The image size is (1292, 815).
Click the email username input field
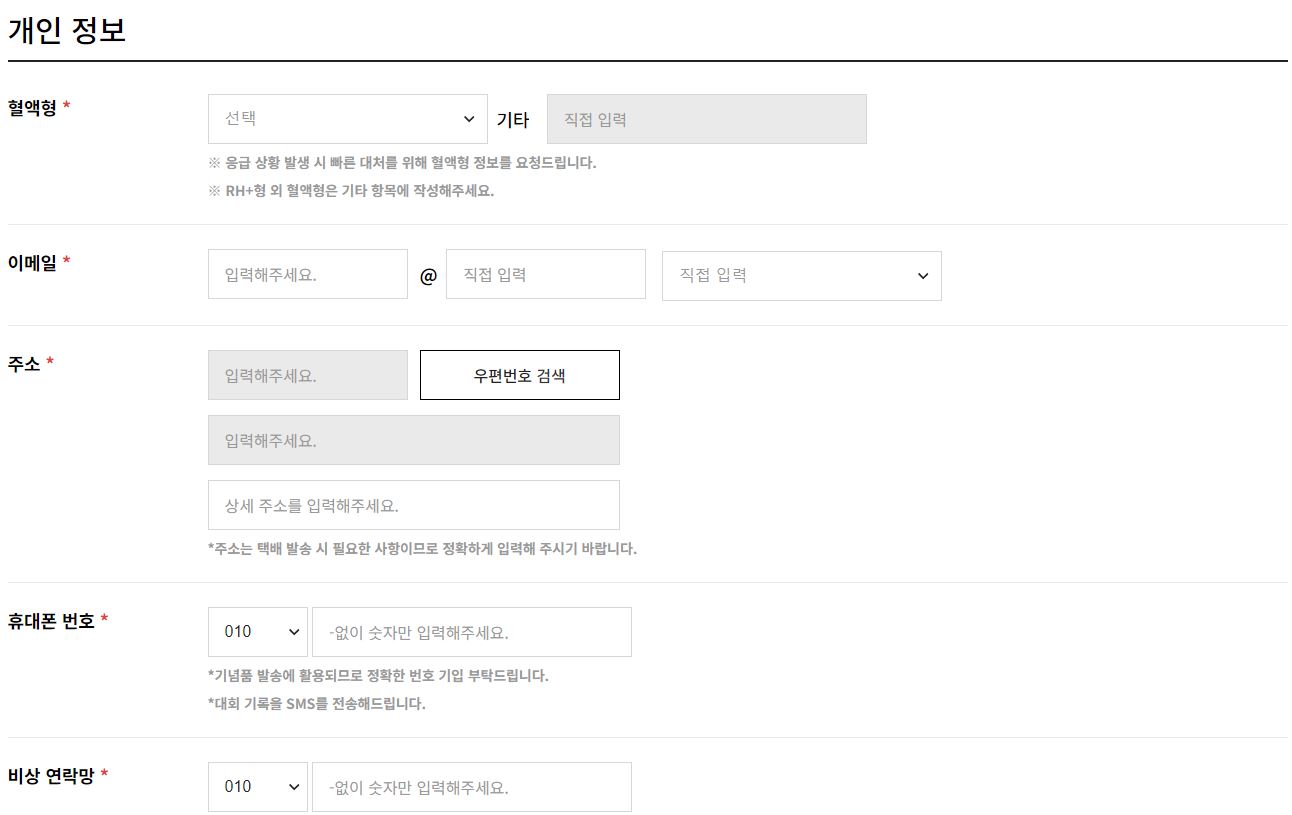click(307, 274)
